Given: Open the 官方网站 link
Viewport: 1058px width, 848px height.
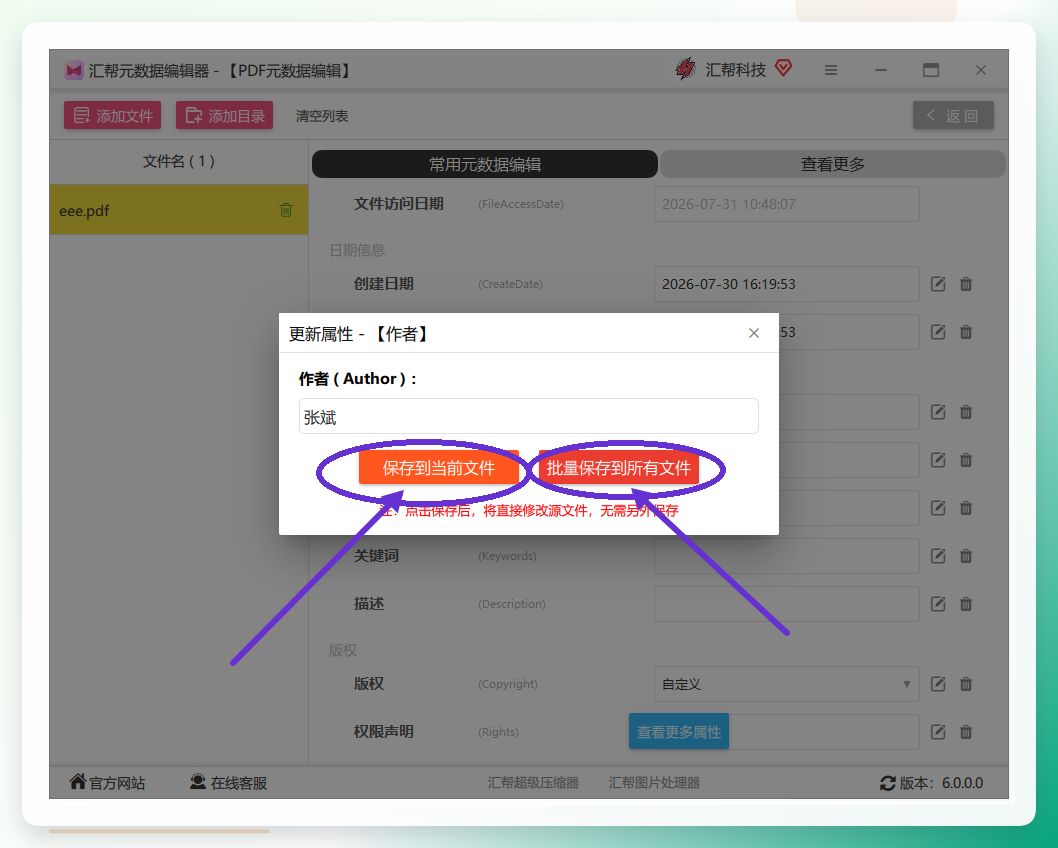Looking at the screenshot, I should pos(107,783).
